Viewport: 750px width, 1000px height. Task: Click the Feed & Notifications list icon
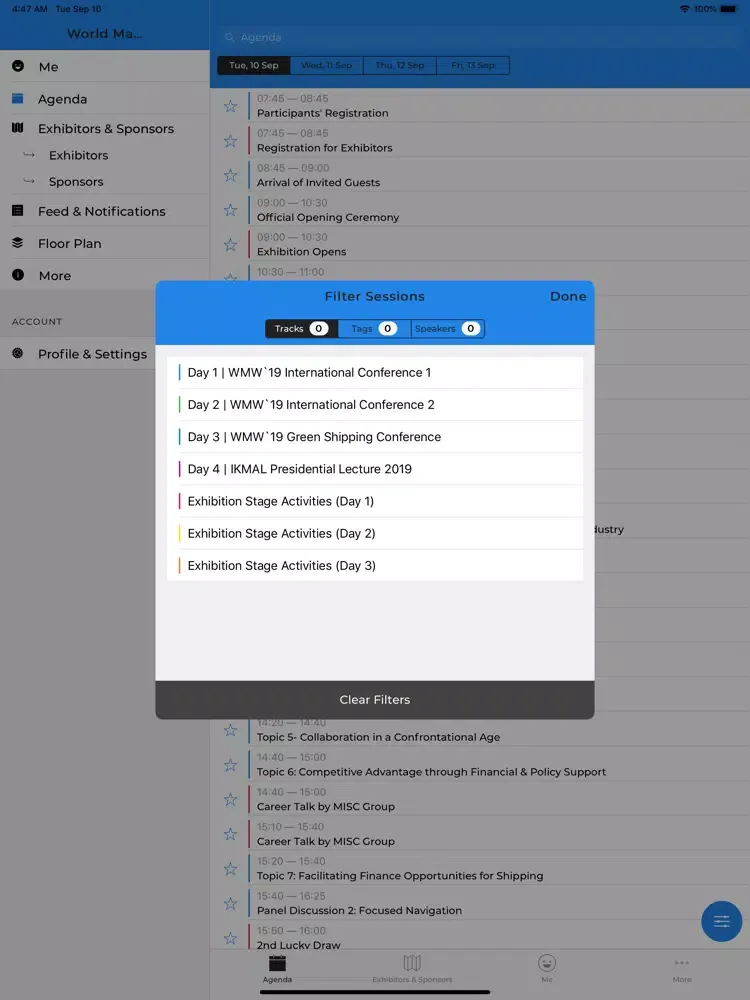(18, 210)
